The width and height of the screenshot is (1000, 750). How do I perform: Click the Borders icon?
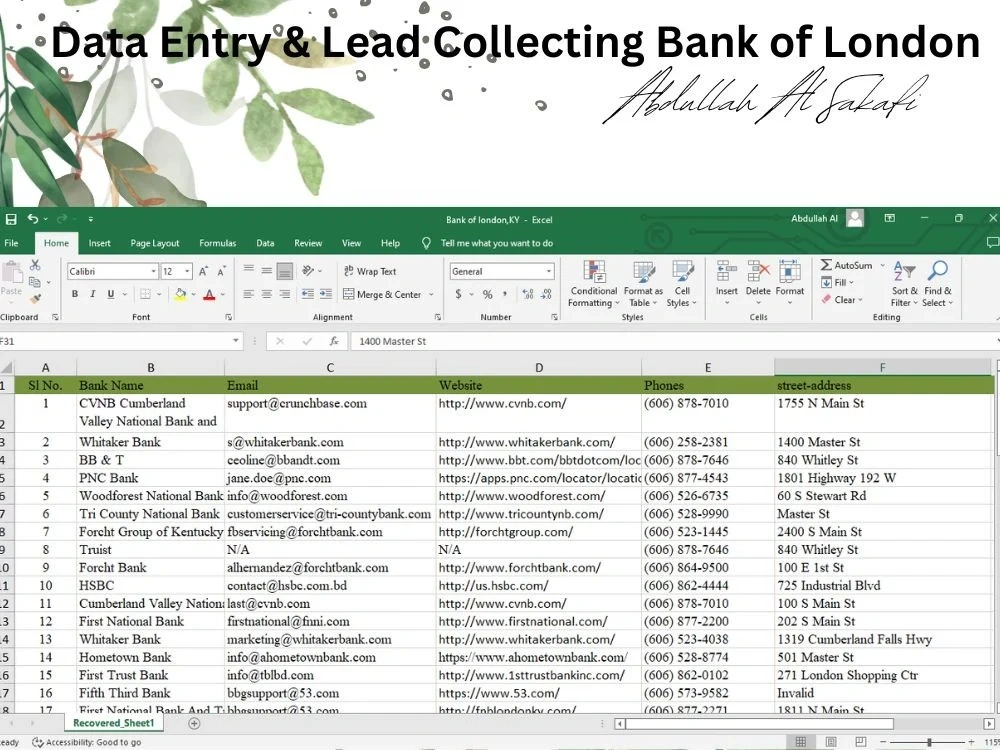coord(145,294)
